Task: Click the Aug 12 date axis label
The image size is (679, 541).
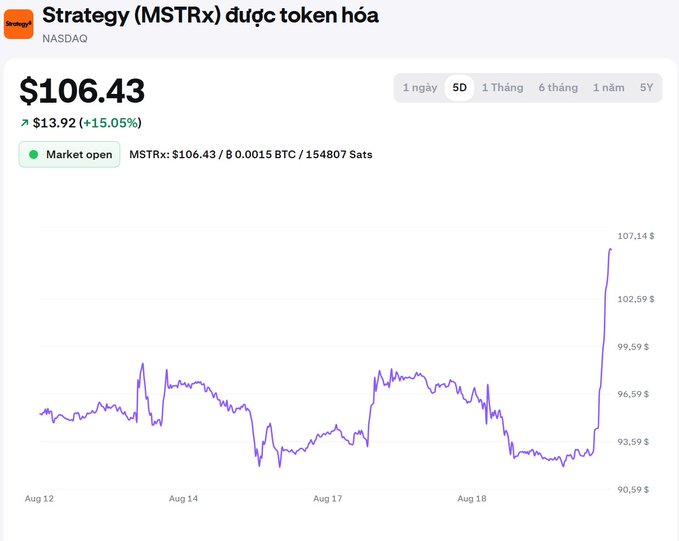Action: click(39, 499)
